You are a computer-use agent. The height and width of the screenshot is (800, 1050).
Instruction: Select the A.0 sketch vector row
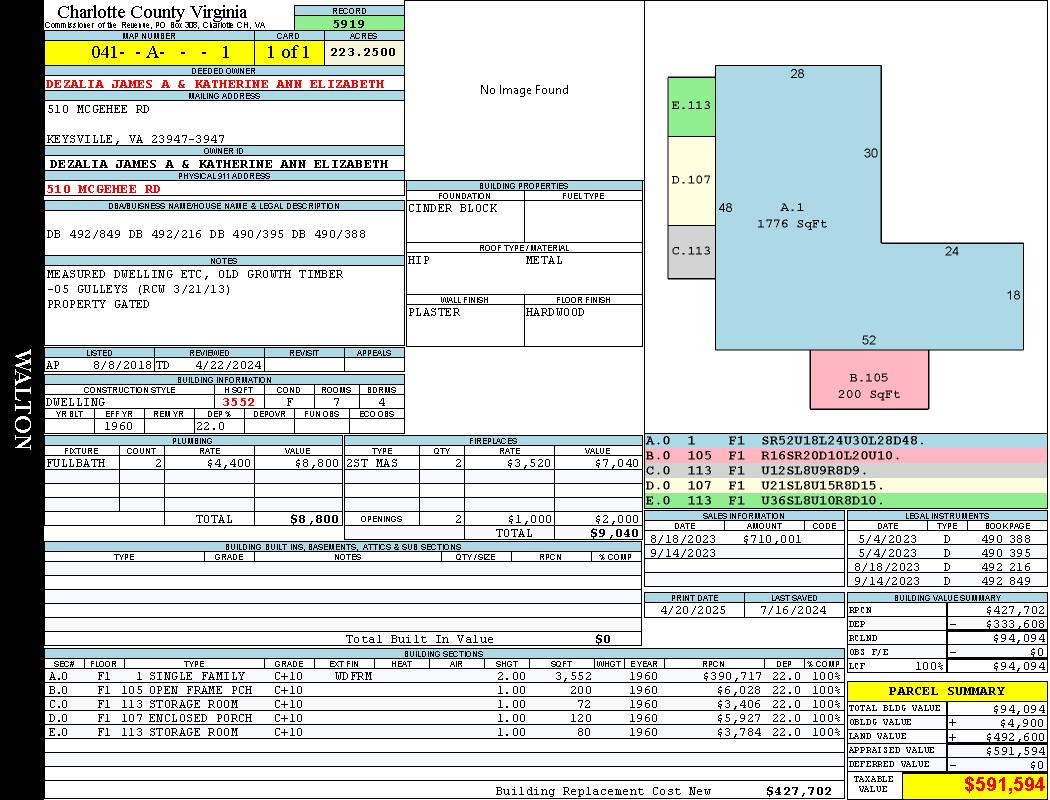click(846, 440)
